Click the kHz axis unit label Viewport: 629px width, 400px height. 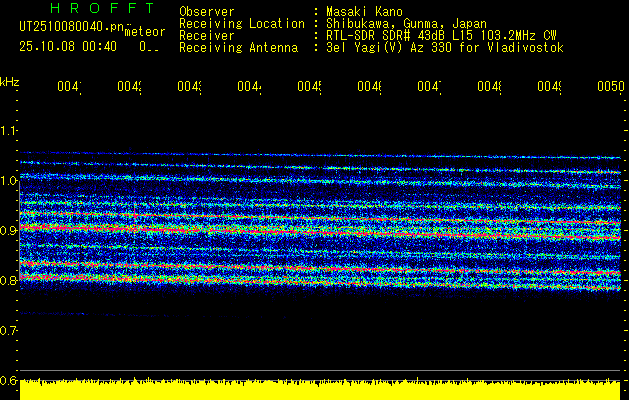(x=9, y=81)
